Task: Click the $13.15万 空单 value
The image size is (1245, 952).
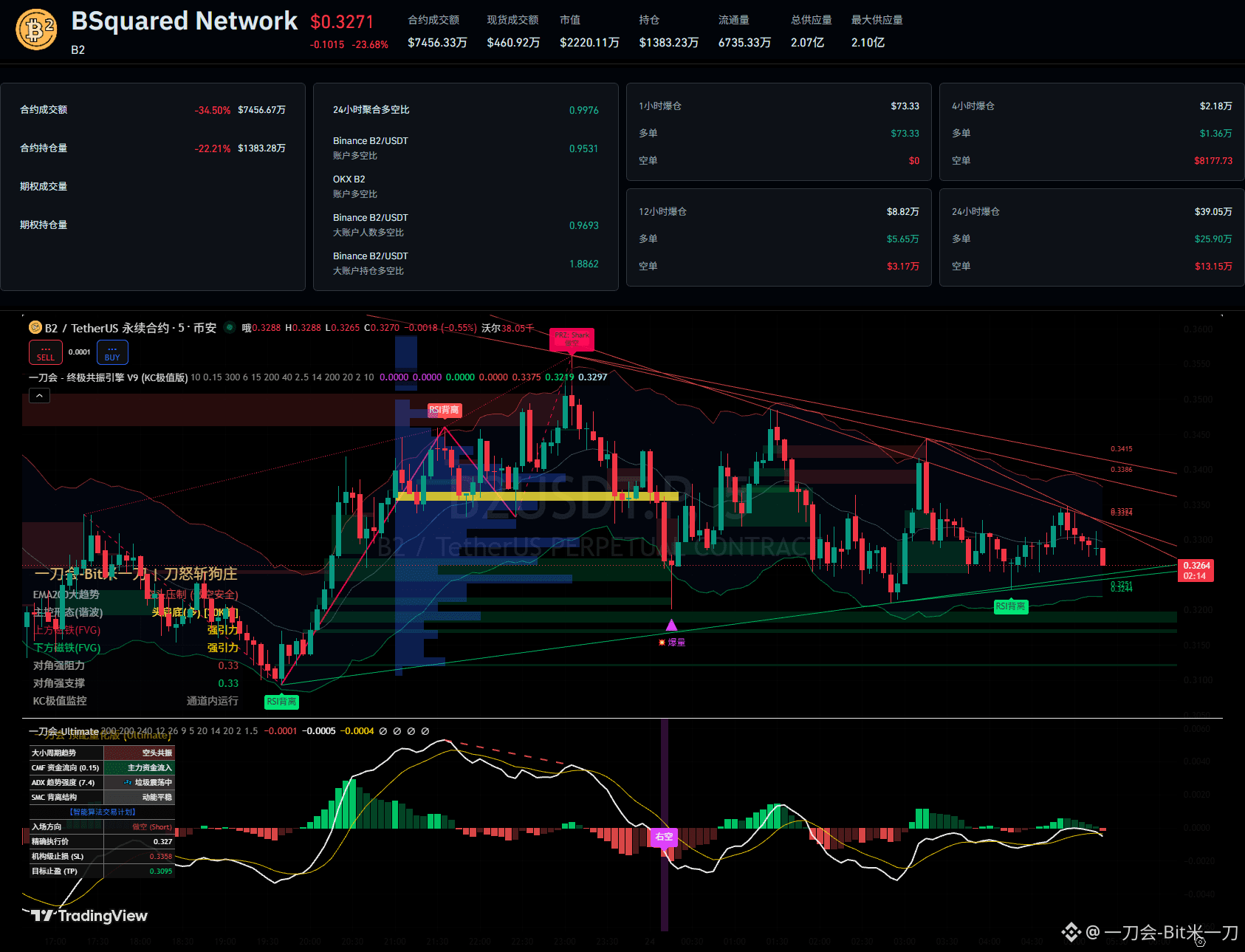Action: tap(1213, 266)
